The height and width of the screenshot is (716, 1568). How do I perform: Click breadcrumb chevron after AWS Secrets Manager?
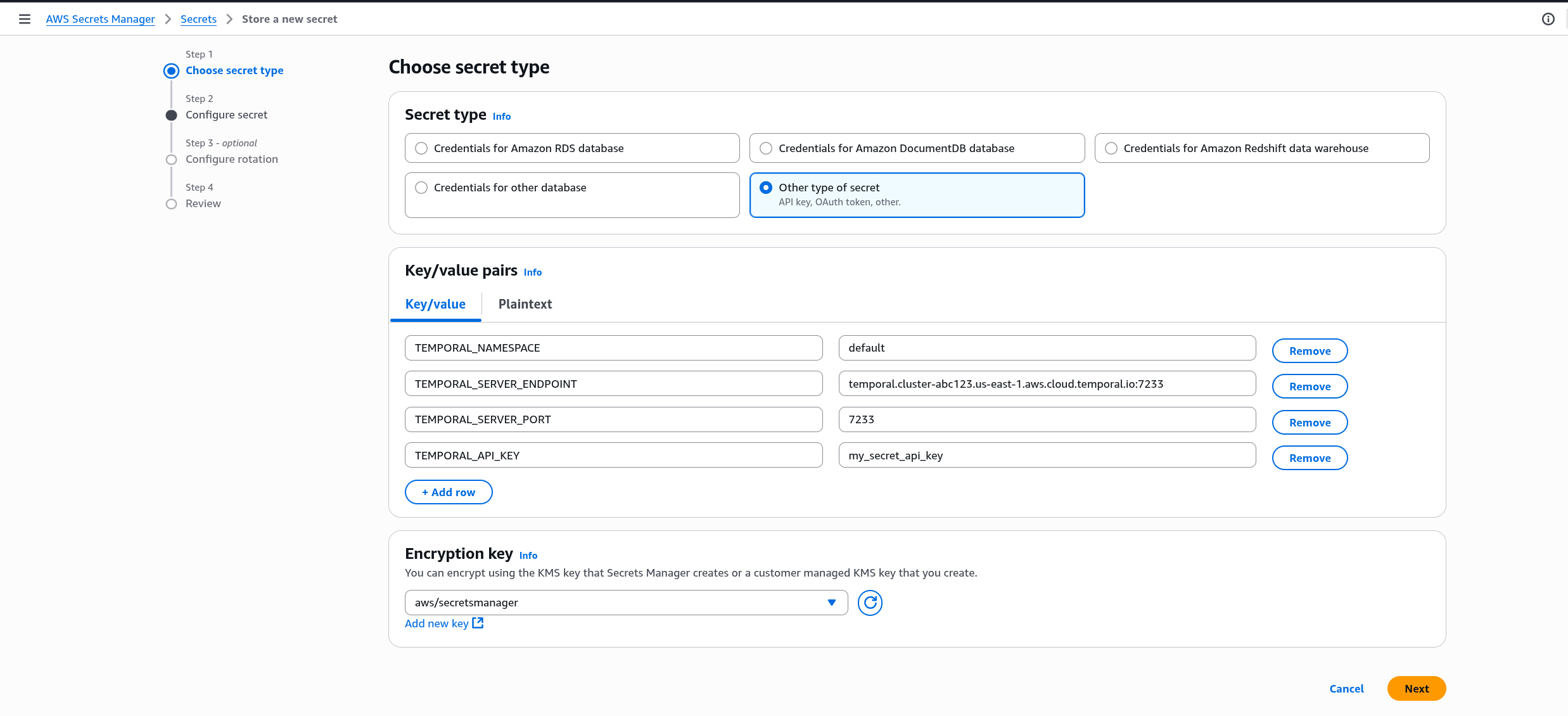(168, 19)
